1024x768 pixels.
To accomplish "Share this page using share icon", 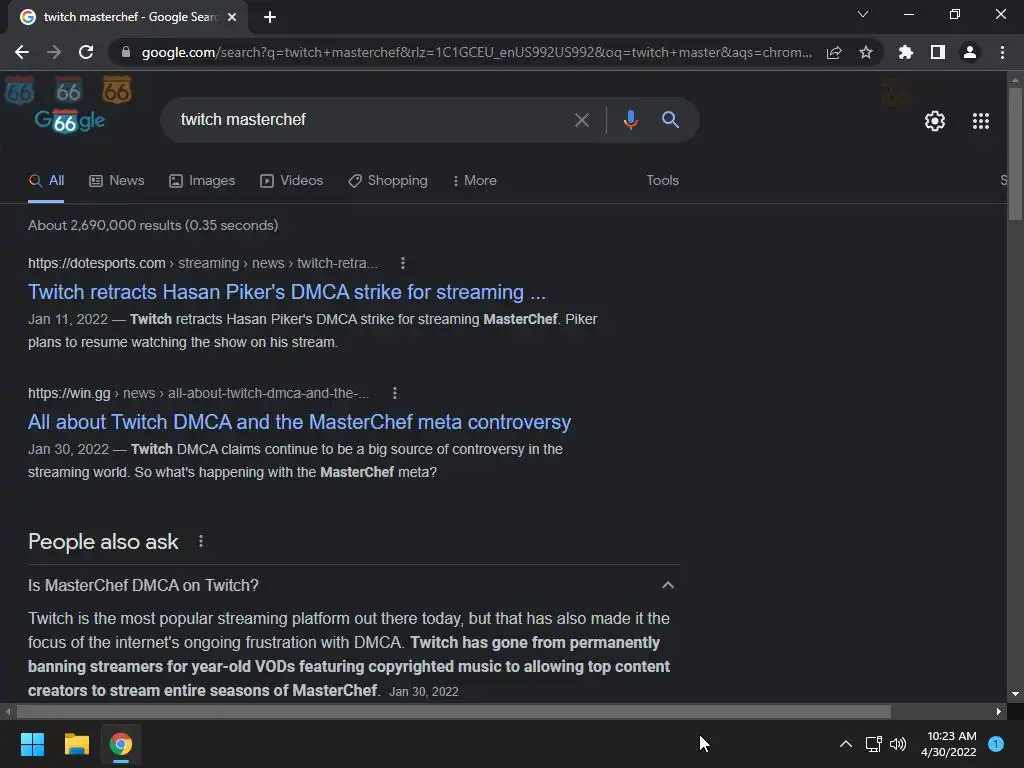I will (834, 52).
